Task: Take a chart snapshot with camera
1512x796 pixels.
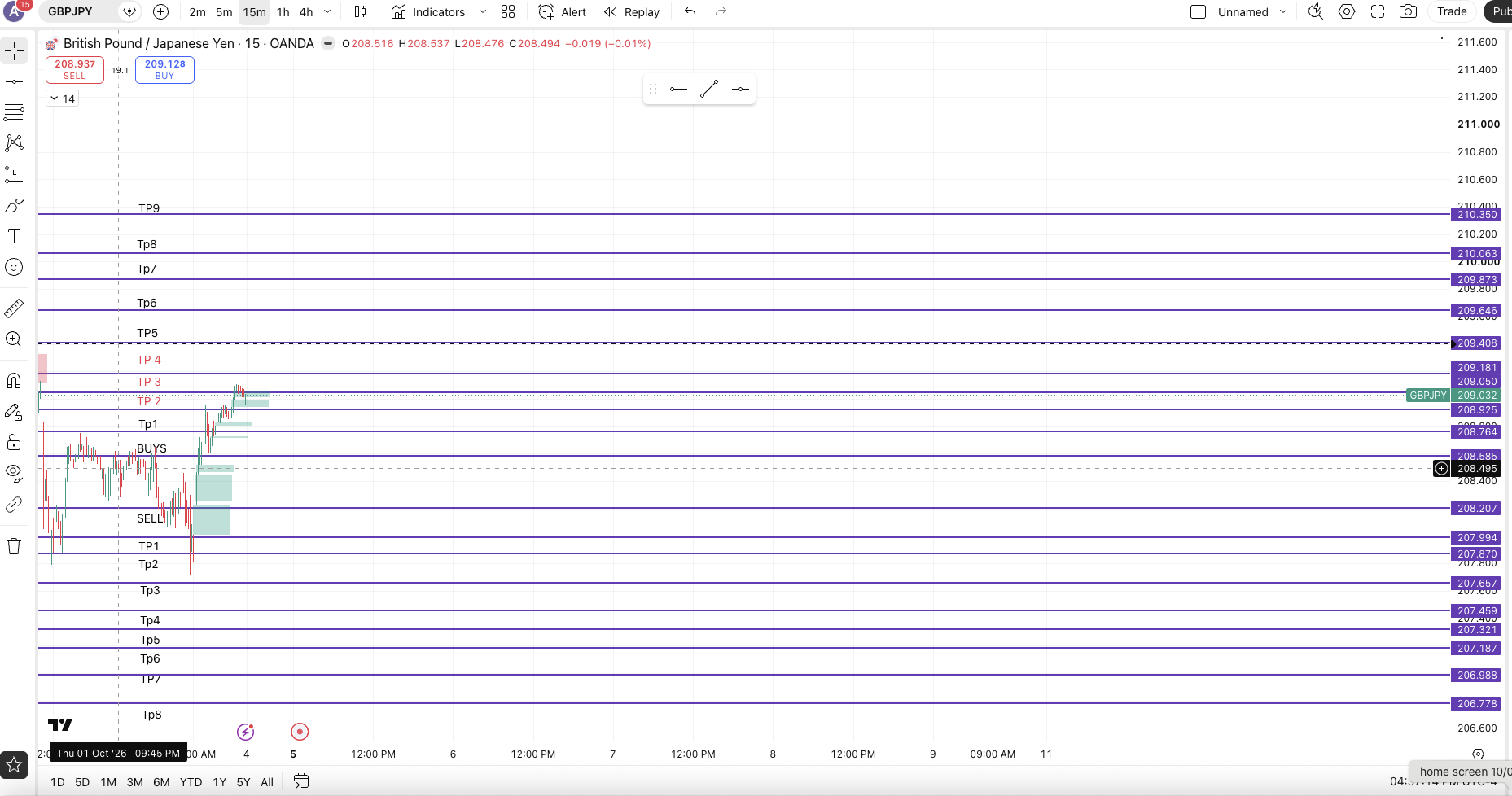Action: [1408, 11]
